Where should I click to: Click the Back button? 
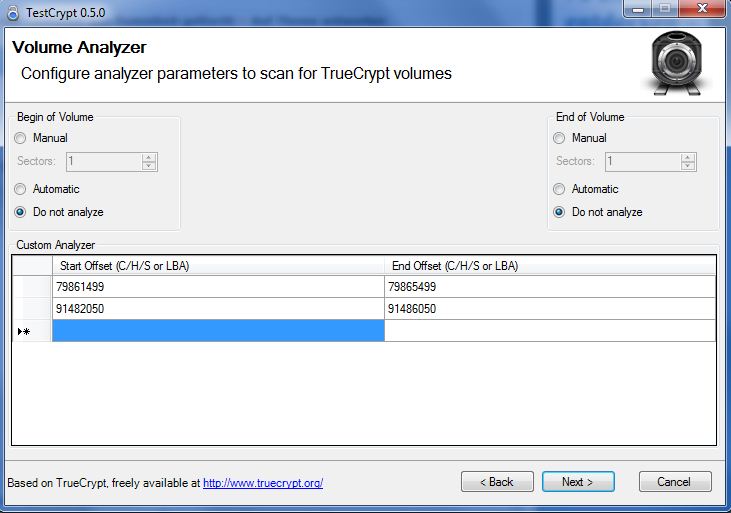pyautogui.click(x=497, y=482)
